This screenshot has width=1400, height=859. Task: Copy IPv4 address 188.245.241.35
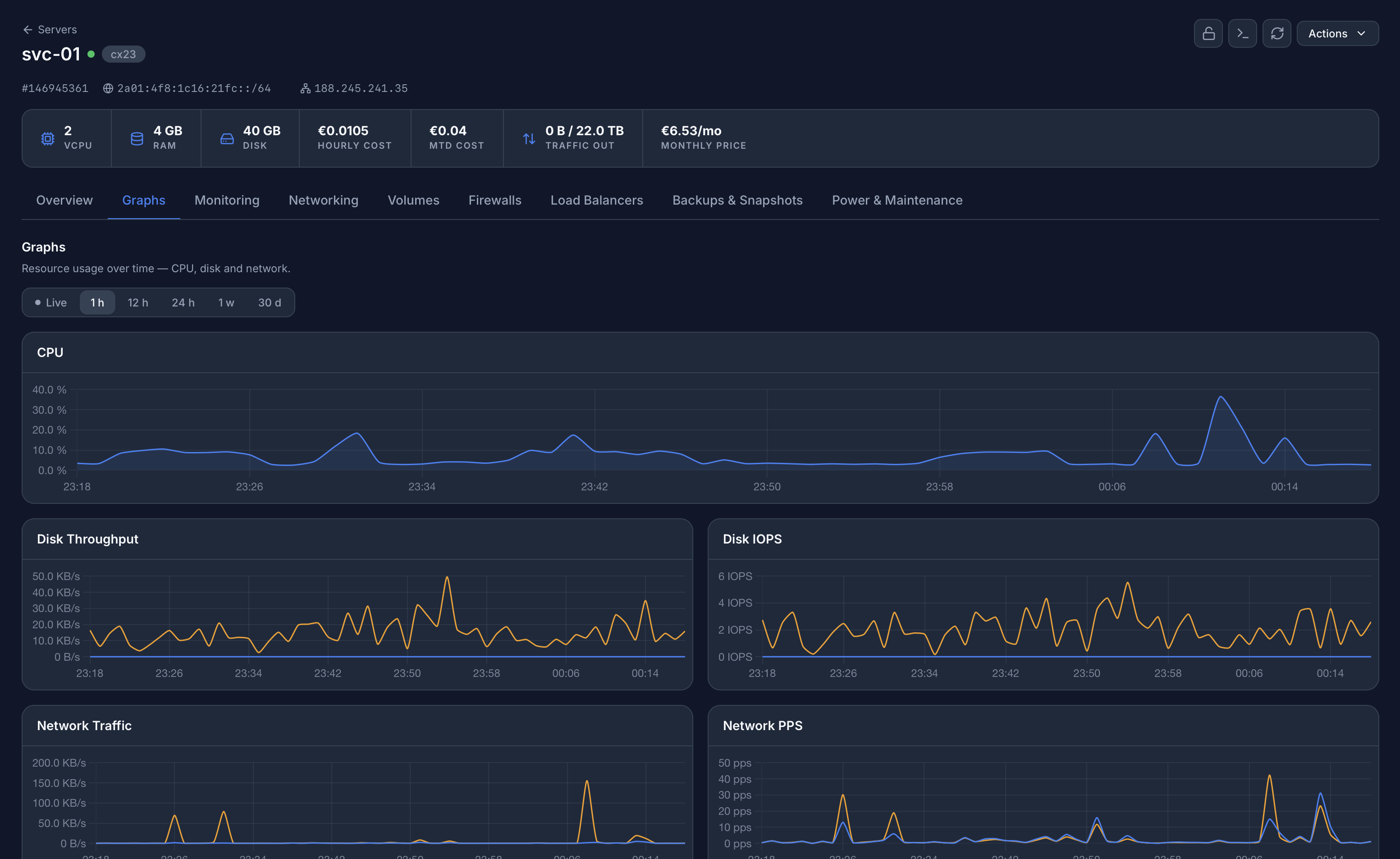(361, 89)
